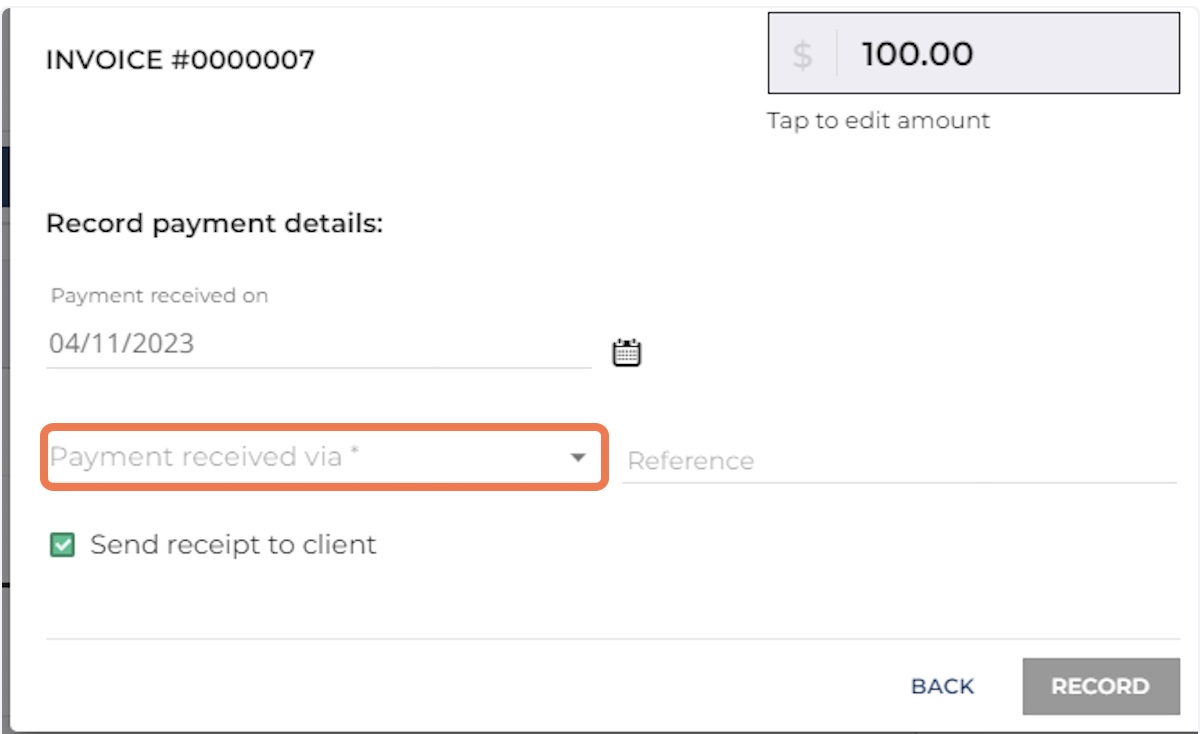Click the dollar sign currency symbol
The height and width of the screenshot is (734, 1200).
[x=803, y=55]
